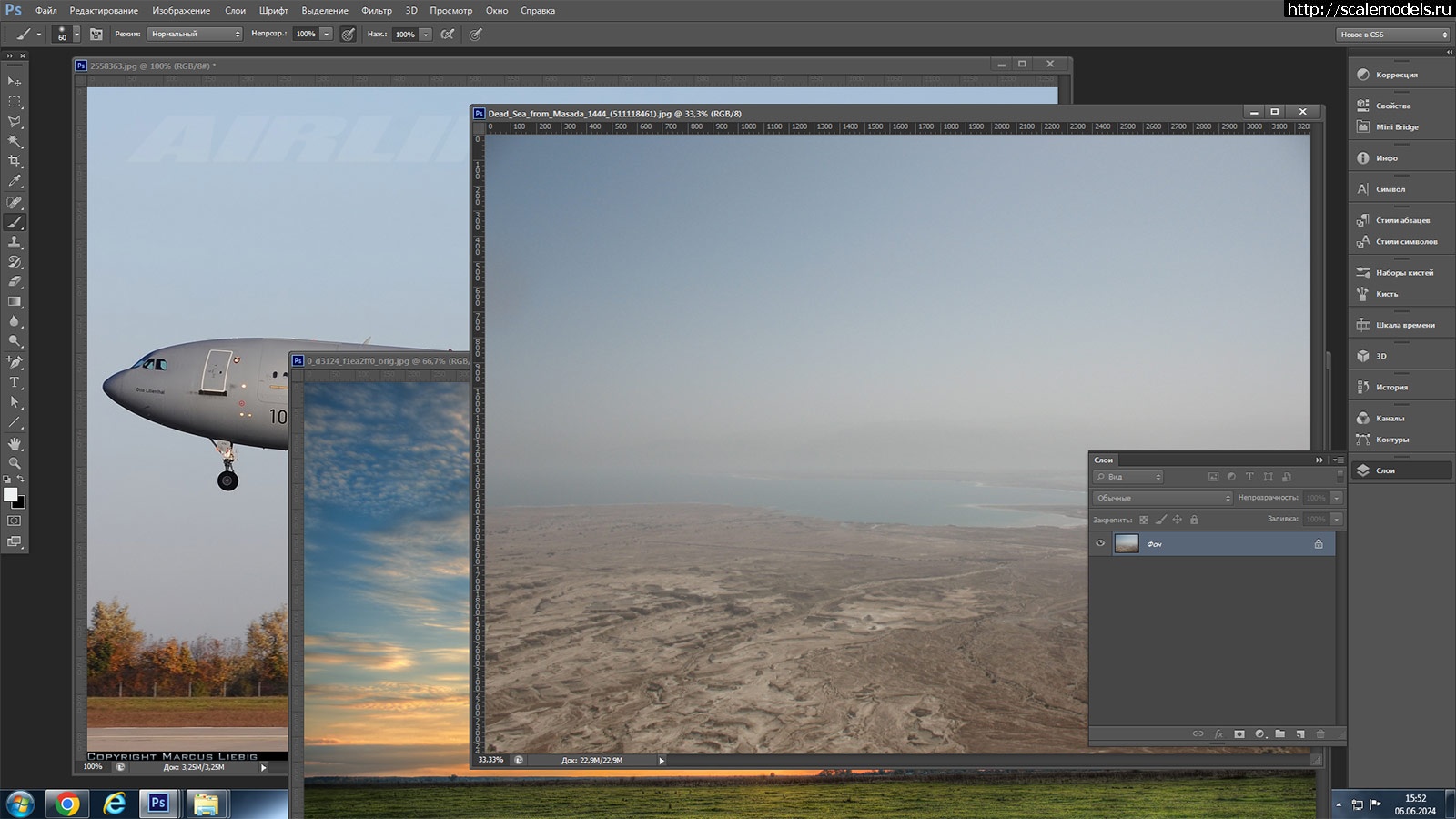Open Редактирование menu

tap(104, 11)
